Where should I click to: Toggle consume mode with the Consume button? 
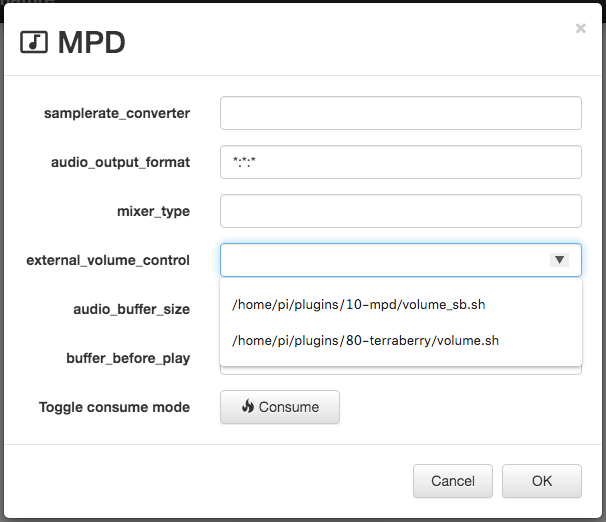click(280, 407)
